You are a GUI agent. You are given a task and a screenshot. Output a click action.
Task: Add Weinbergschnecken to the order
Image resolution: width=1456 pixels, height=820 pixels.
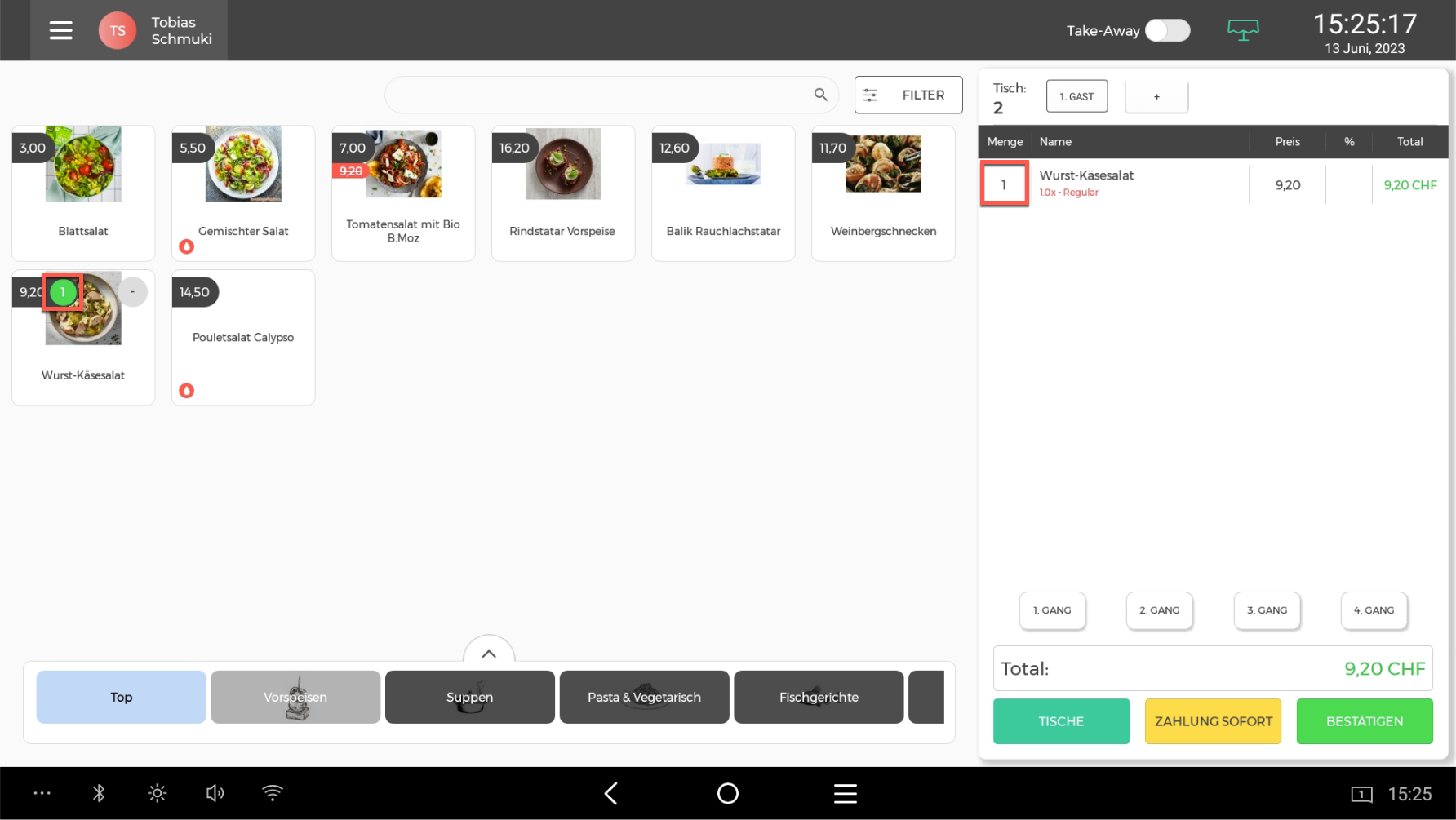point(883,193)
